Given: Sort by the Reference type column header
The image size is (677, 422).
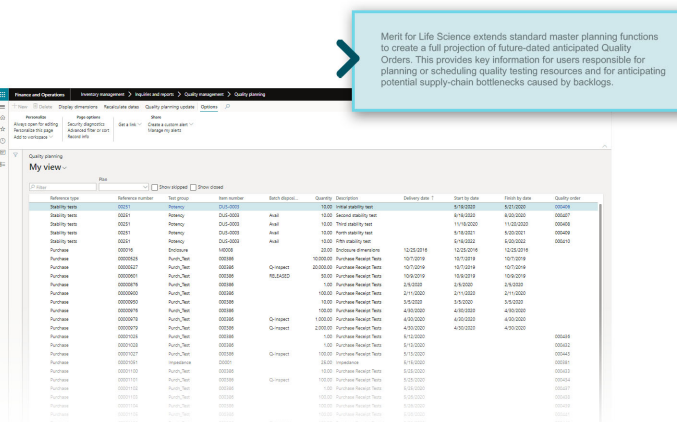Looking at the screenshot, I should [64, 198].
